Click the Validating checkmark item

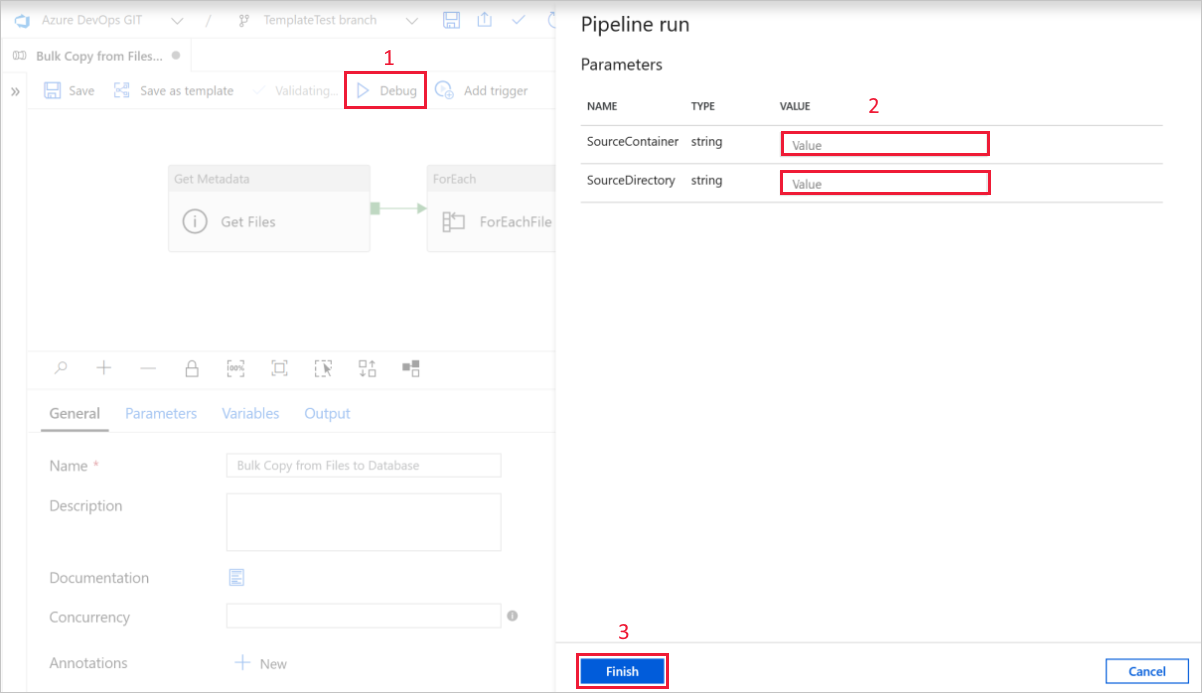point(295,91)
